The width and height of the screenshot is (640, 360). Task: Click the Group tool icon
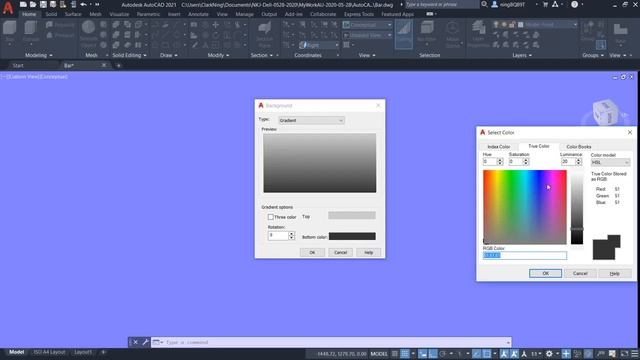click(588, 31)
